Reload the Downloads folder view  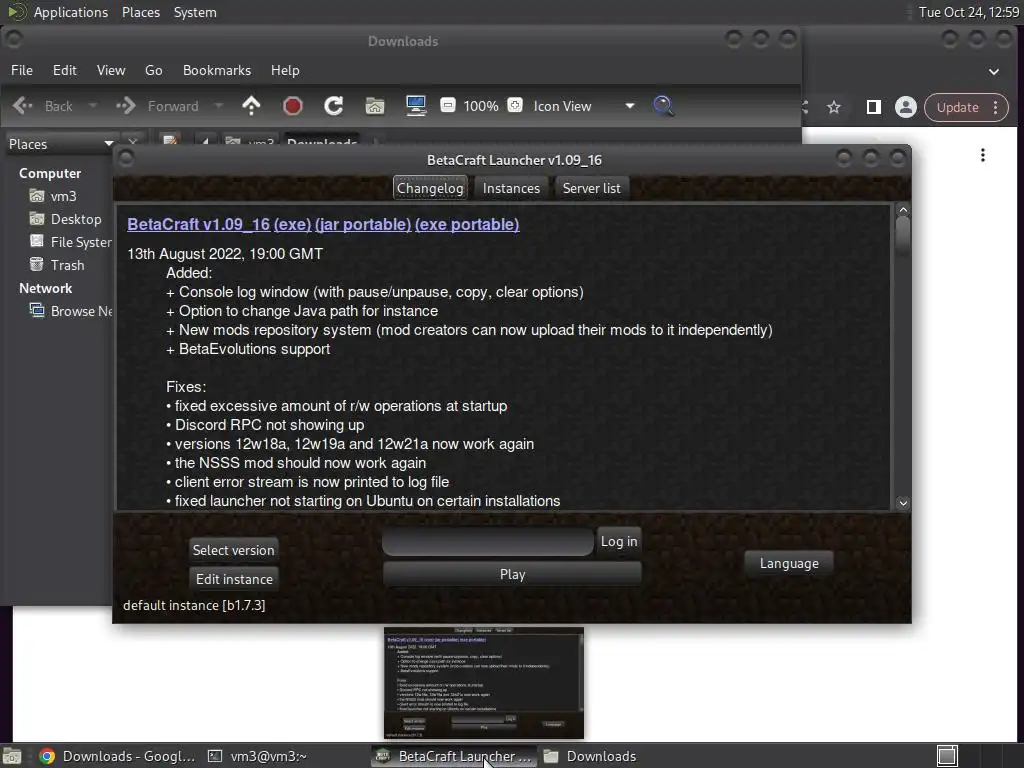coord(334,106)
